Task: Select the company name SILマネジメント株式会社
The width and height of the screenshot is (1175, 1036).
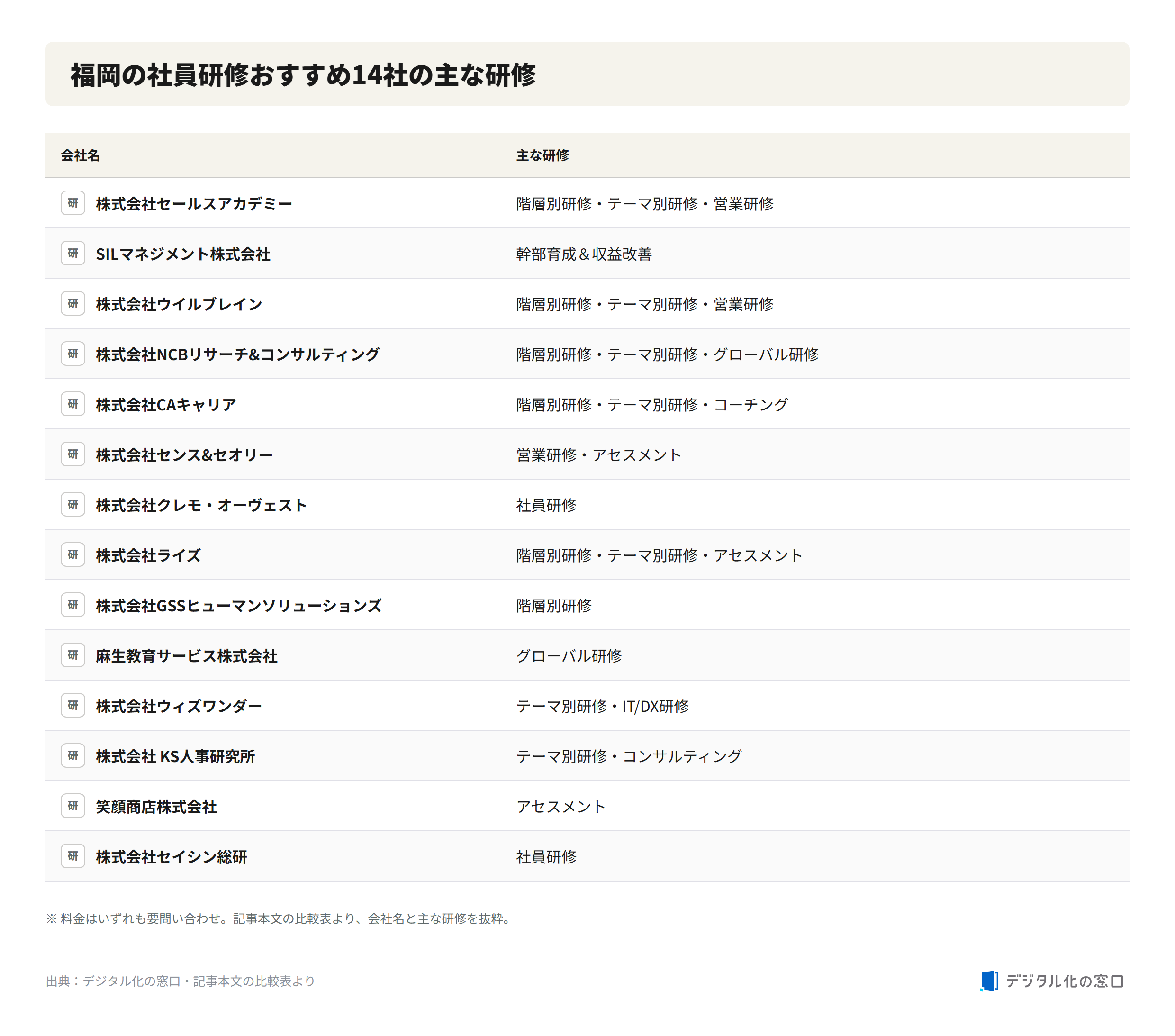Action: 183,254
